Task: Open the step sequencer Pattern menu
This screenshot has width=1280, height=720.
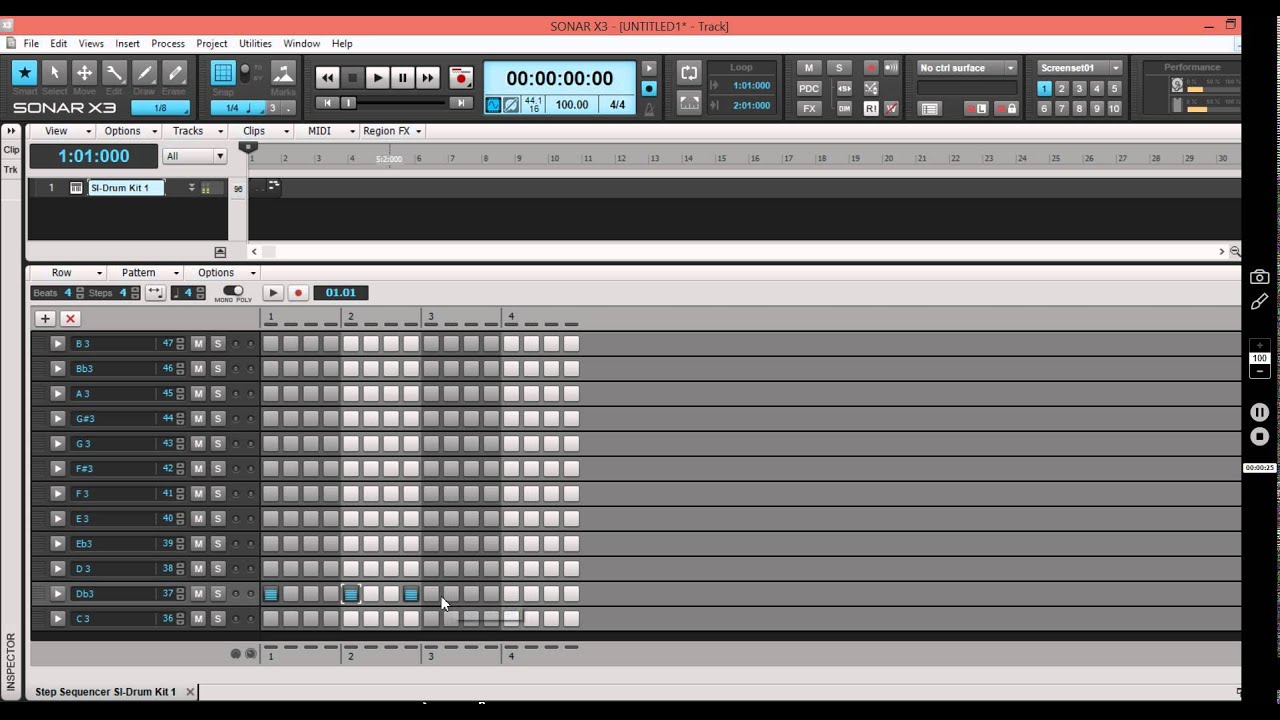Action: click(x=144, y=273)
